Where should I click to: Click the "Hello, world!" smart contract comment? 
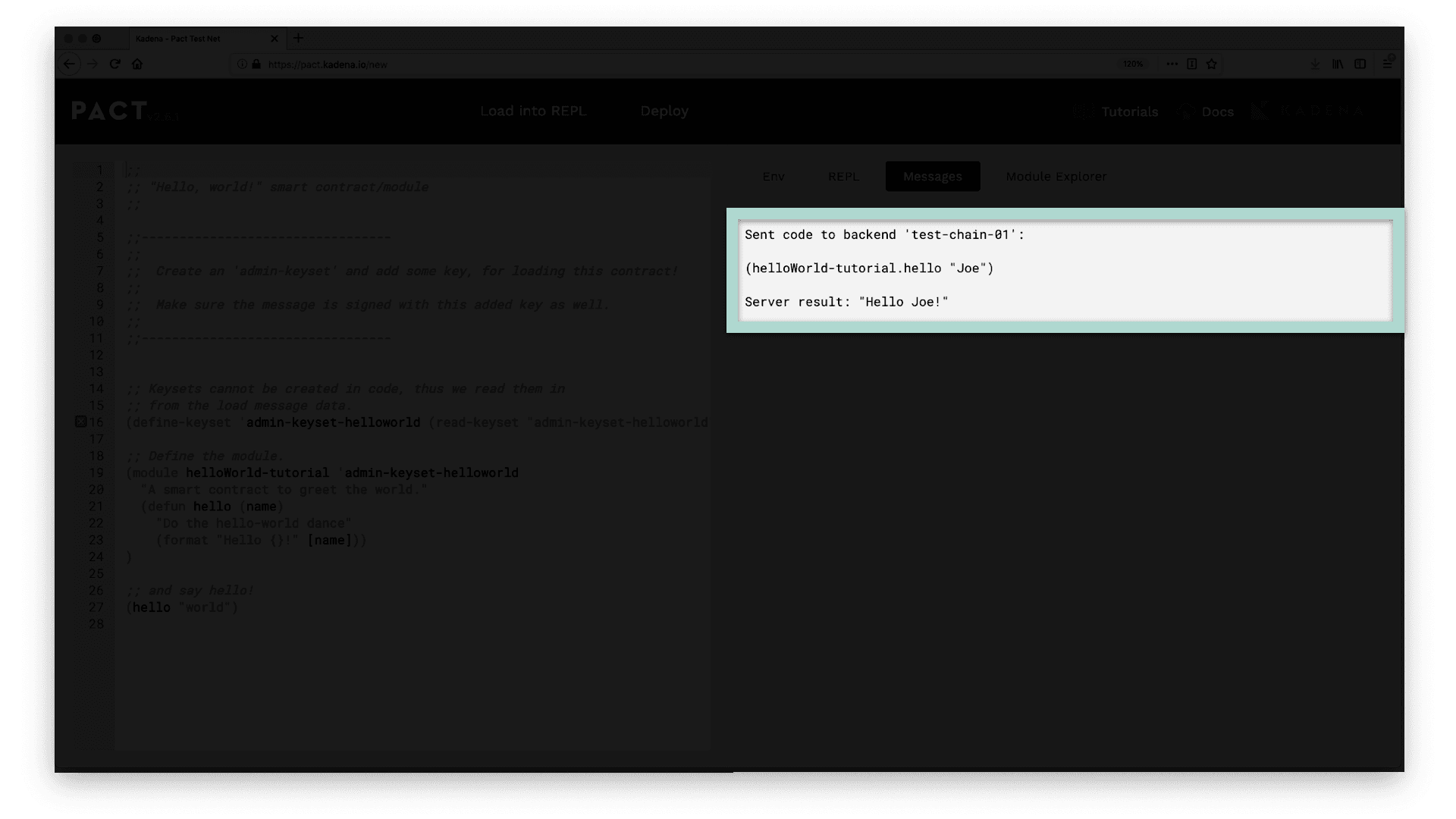coord(278,187)
